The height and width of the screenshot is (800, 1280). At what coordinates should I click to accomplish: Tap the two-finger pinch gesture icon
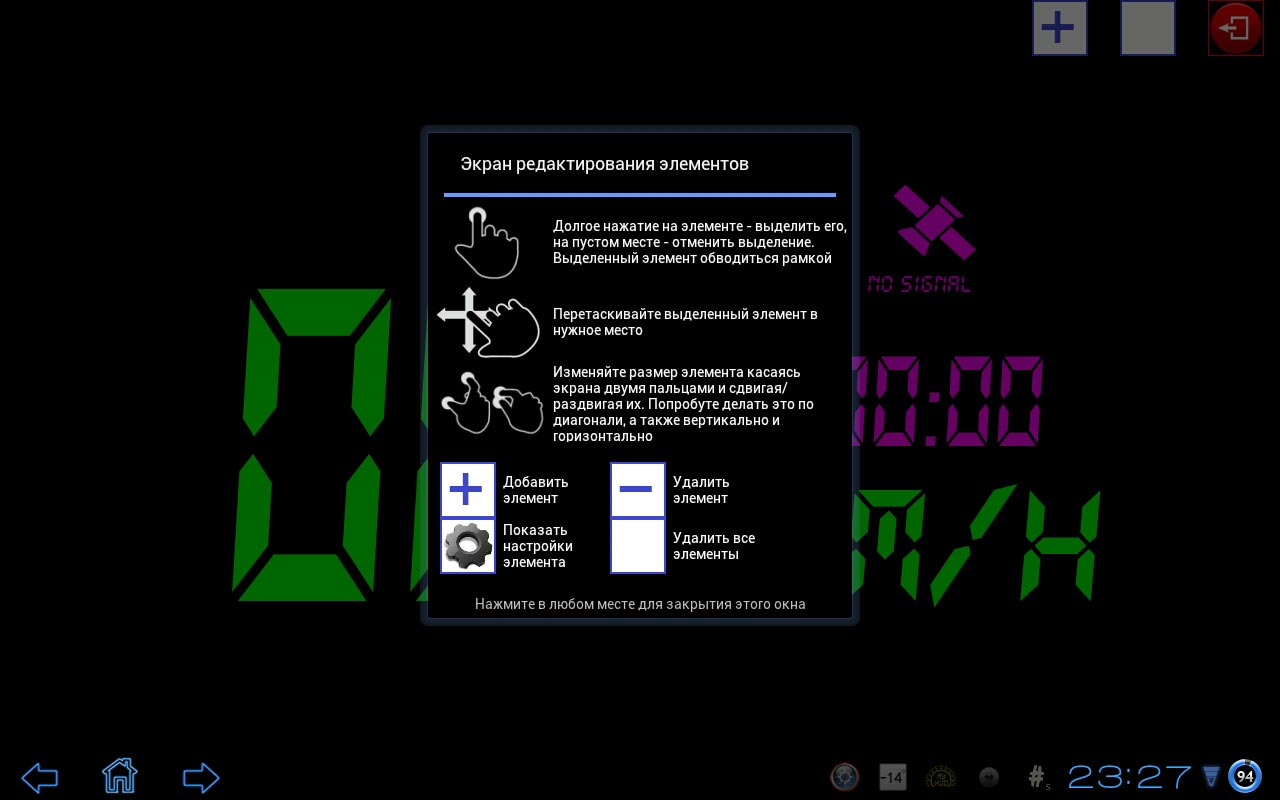(x=491, y=402)
